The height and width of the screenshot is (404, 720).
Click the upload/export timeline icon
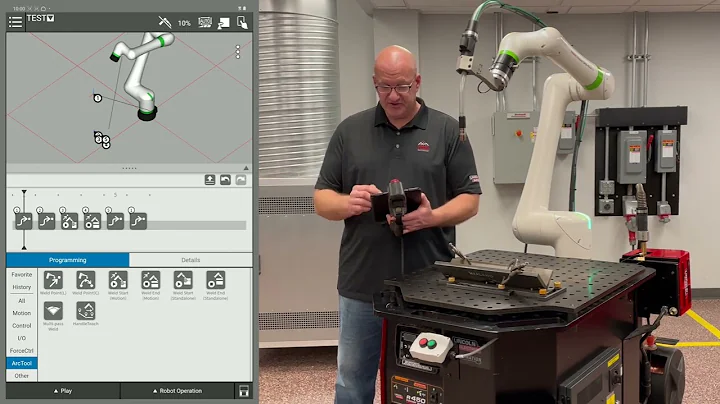(x=210, y=180)
